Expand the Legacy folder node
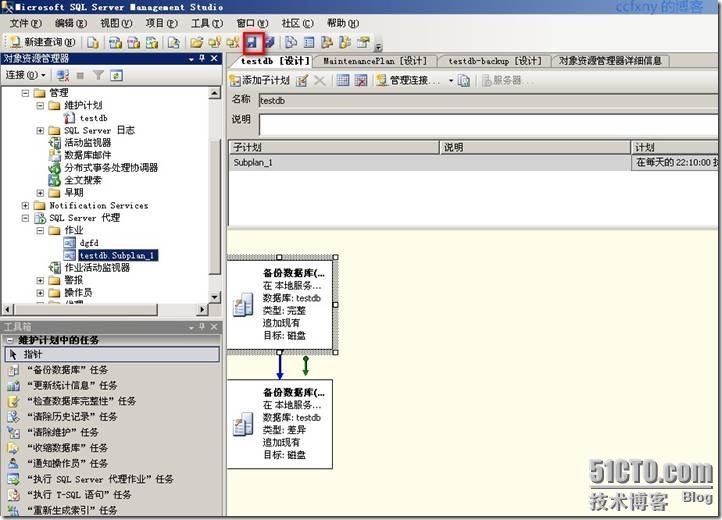Image resolution: width=722 pixels, height=520 pixels. pyautogui.click(x=40, y=193)
